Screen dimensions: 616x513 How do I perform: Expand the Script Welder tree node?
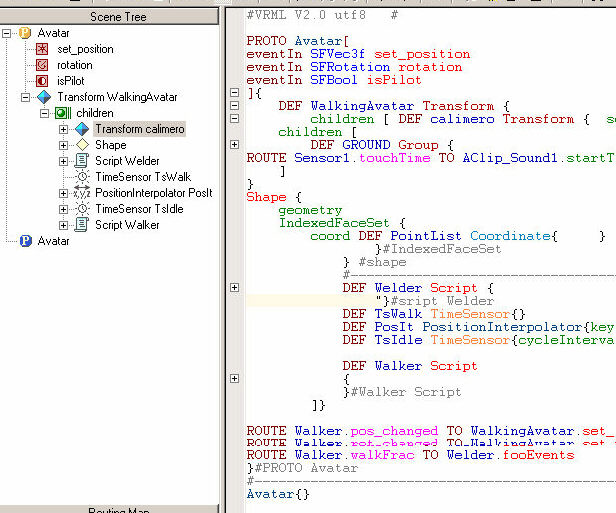pyautogui.click(x=63, y=161)
